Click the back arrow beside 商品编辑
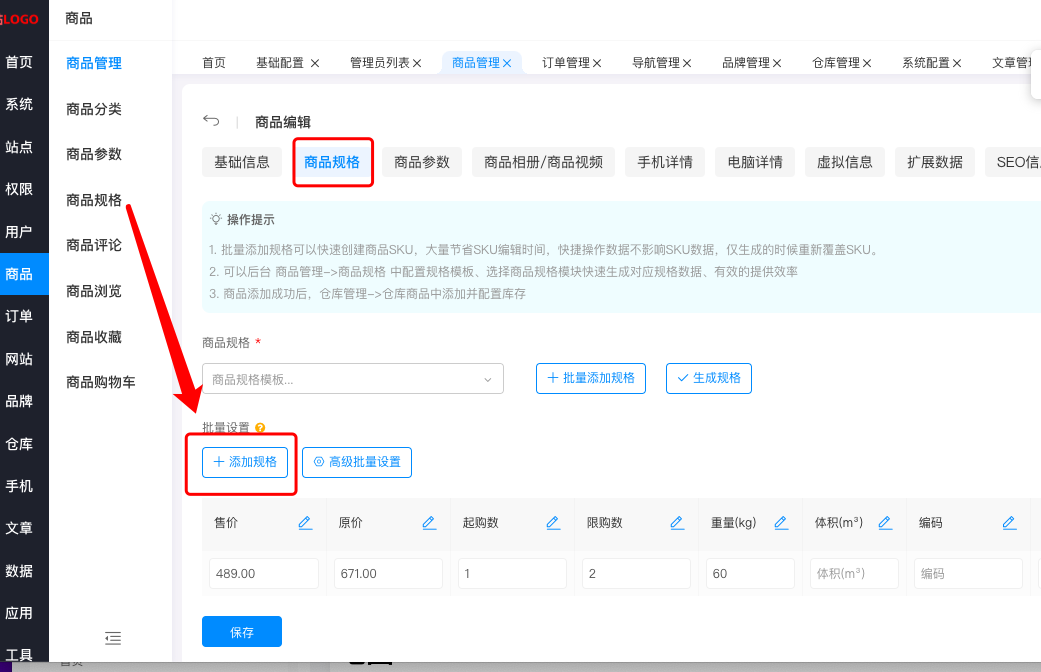The height and width of the screenshot is (672, 1041). tap(211, 120)
